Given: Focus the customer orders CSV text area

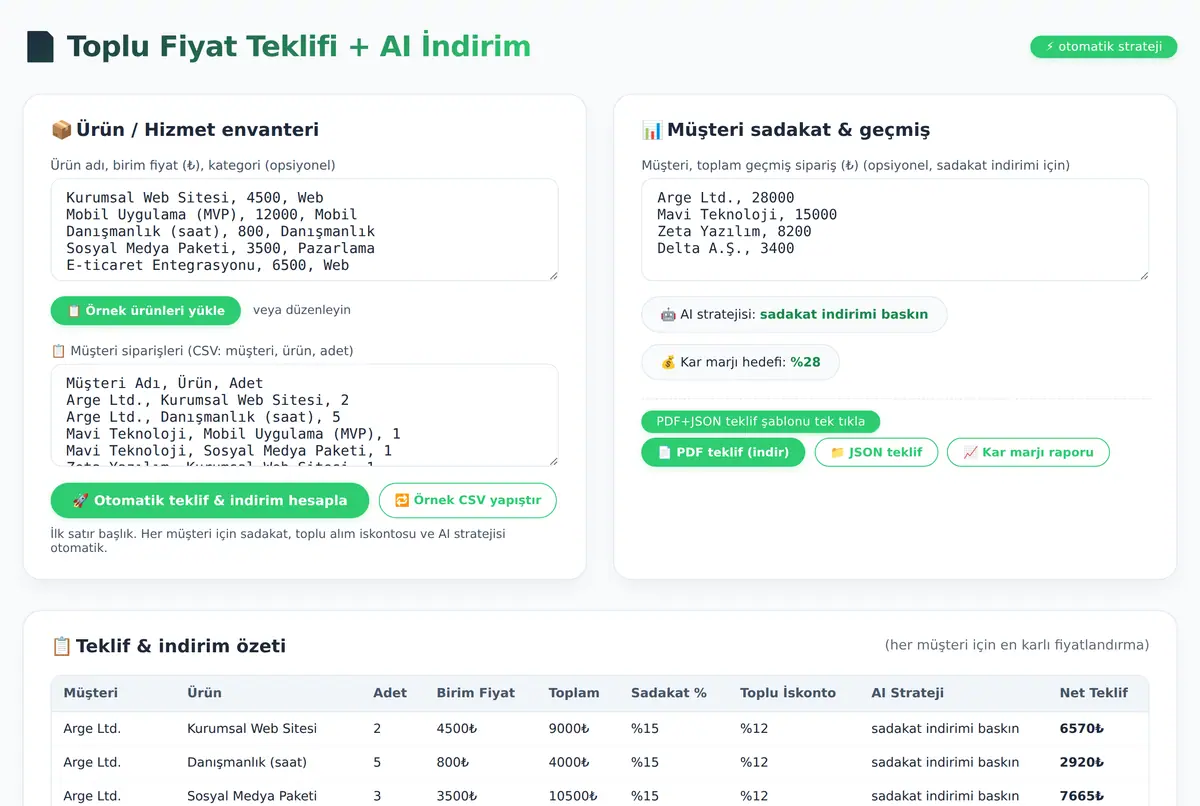Looking at the screenshot, I should (x=304, y=415).
